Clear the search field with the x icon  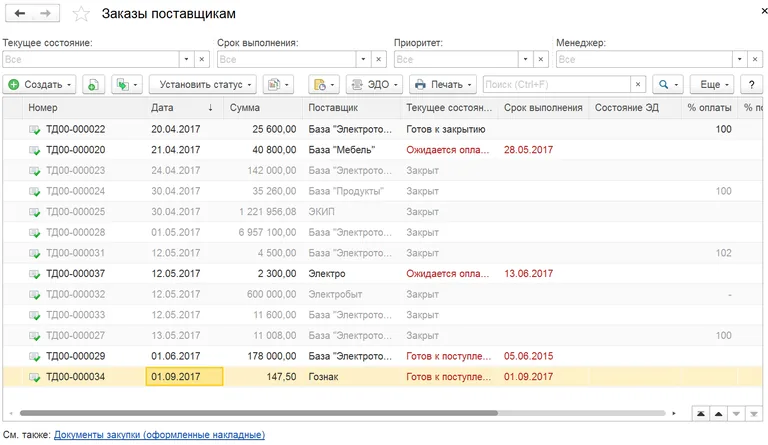pos(637,85)
